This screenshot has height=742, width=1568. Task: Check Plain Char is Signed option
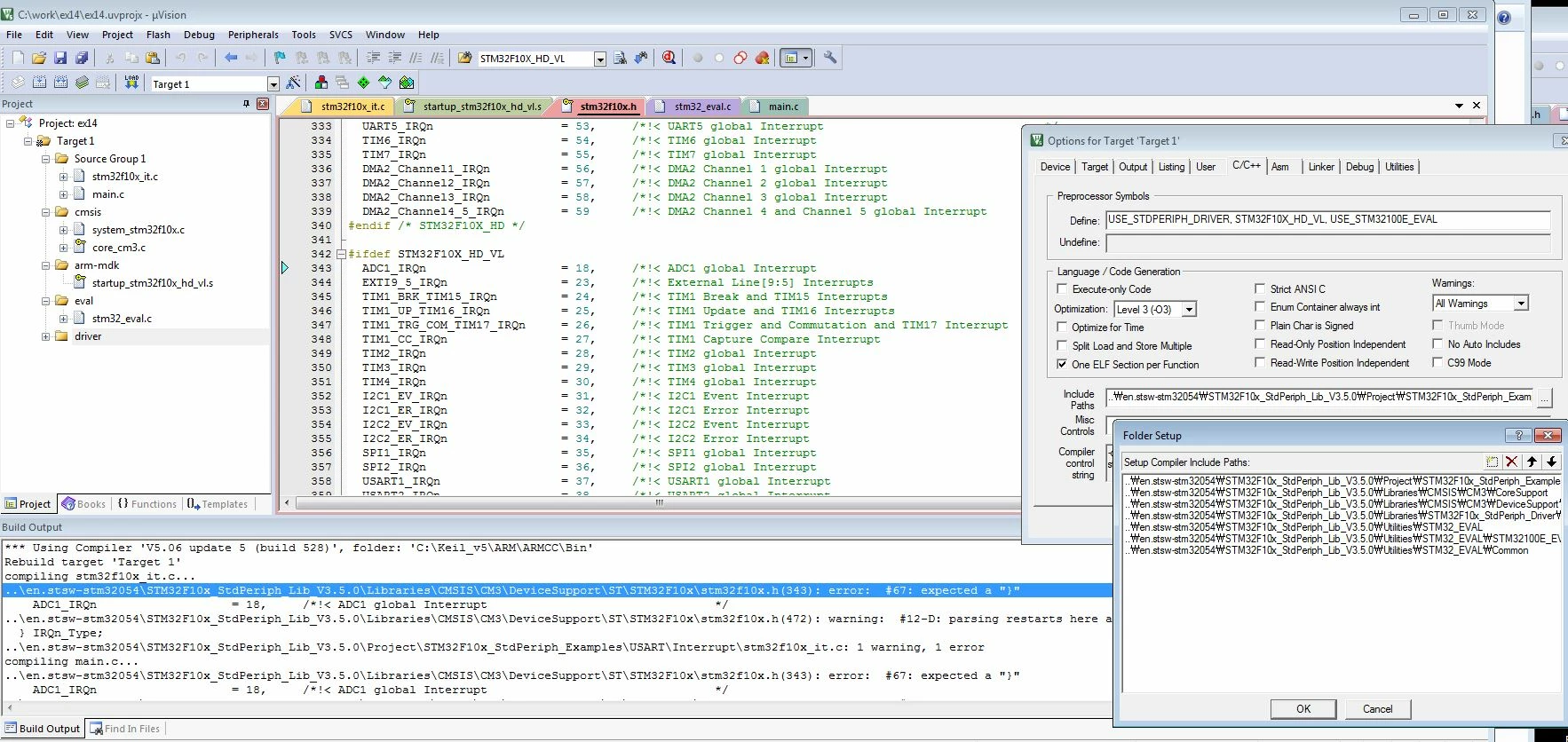[1260, 325]
